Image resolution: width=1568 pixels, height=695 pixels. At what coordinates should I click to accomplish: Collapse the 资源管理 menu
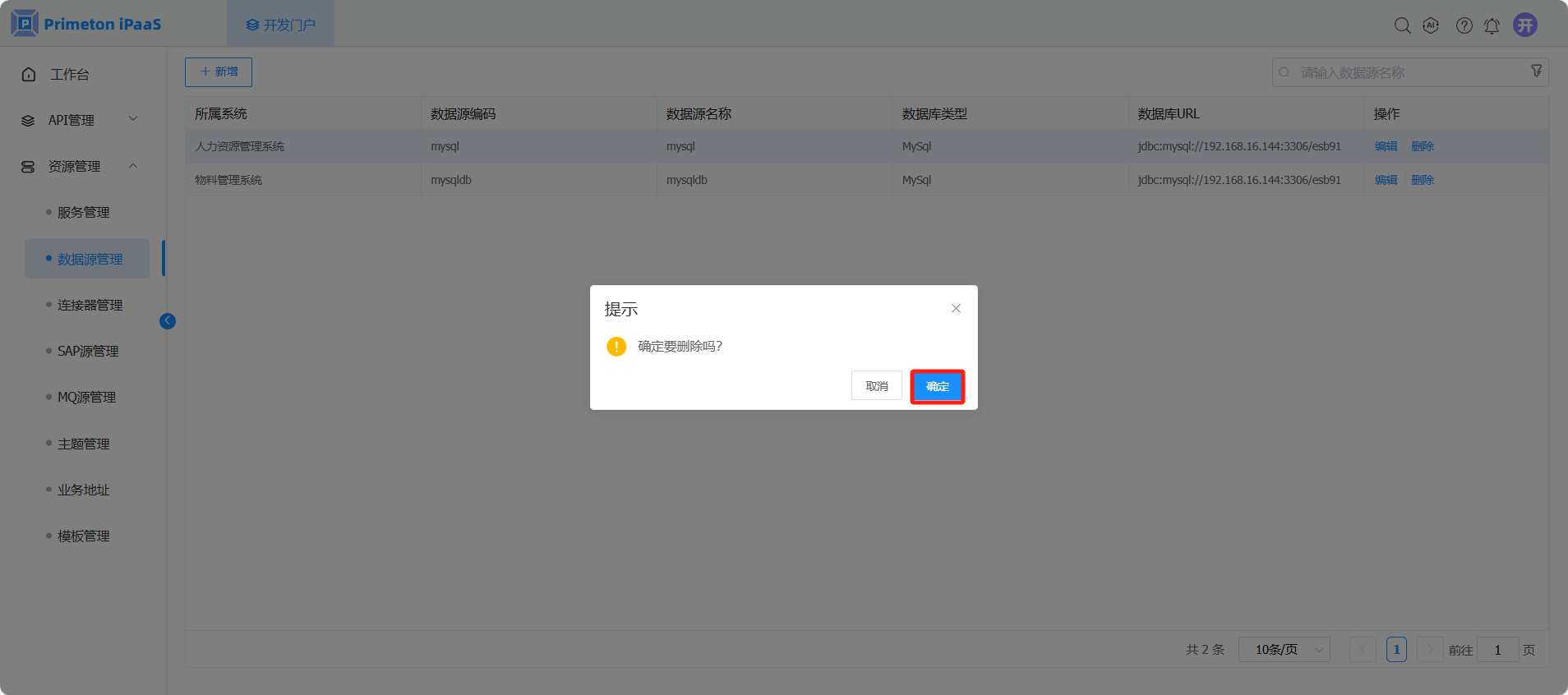[80, 166]
